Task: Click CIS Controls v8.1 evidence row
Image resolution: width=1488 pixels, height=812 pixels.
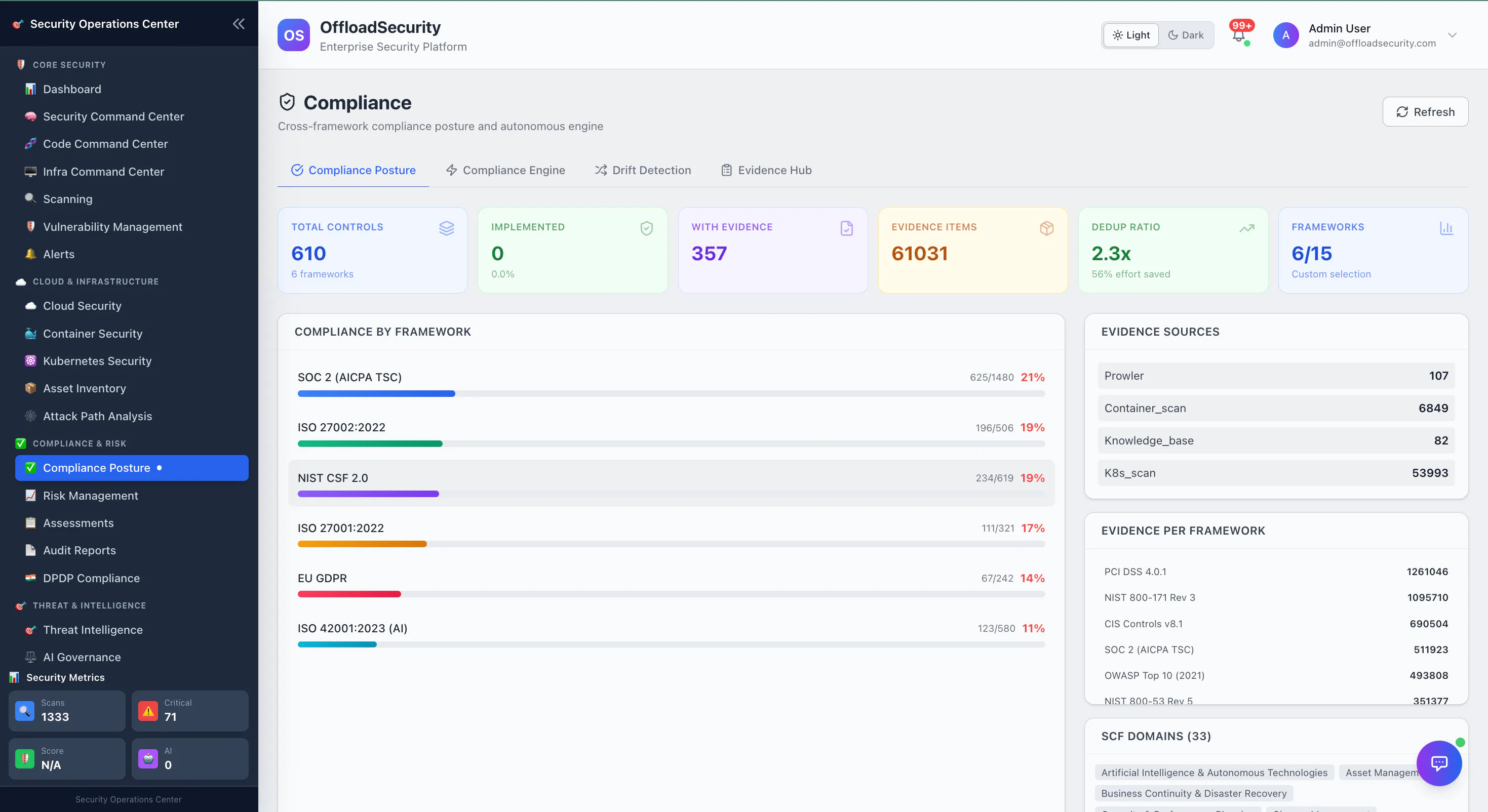Action: [x=1276, y=624]
